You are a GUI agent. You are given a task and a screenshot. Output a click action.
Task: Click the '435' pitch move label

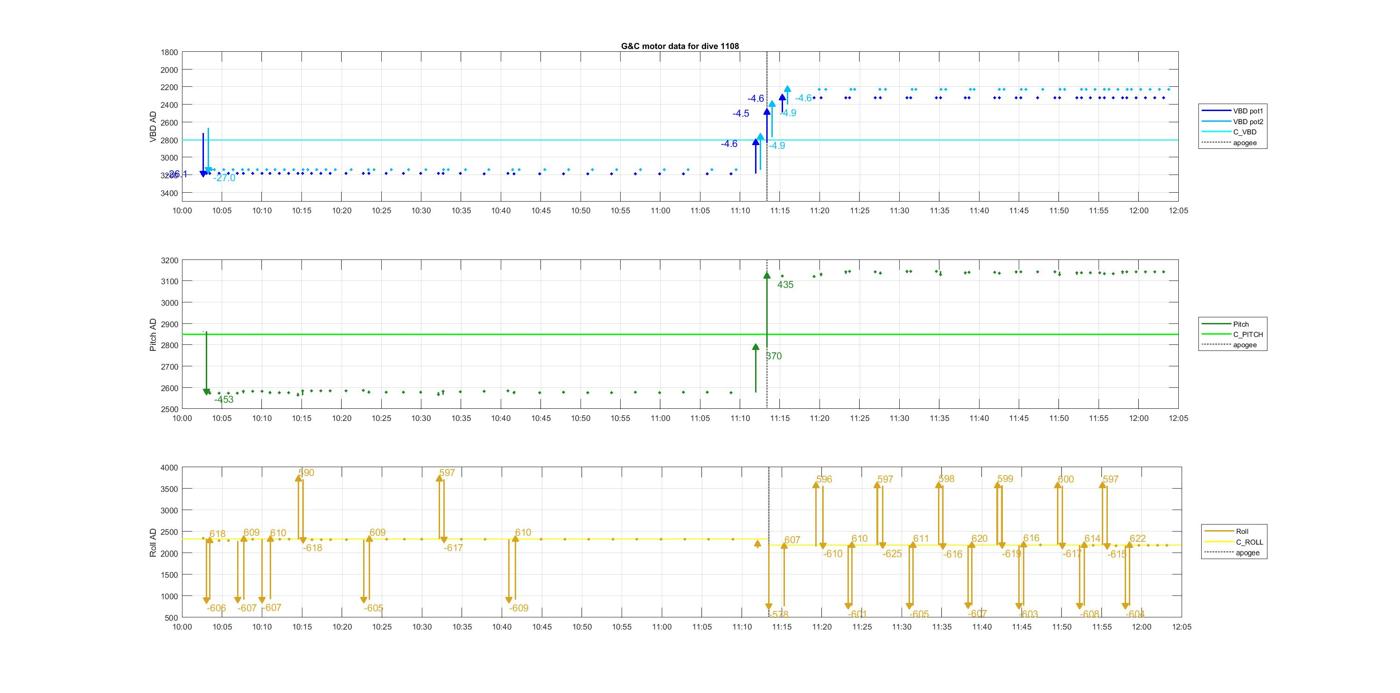785,285
